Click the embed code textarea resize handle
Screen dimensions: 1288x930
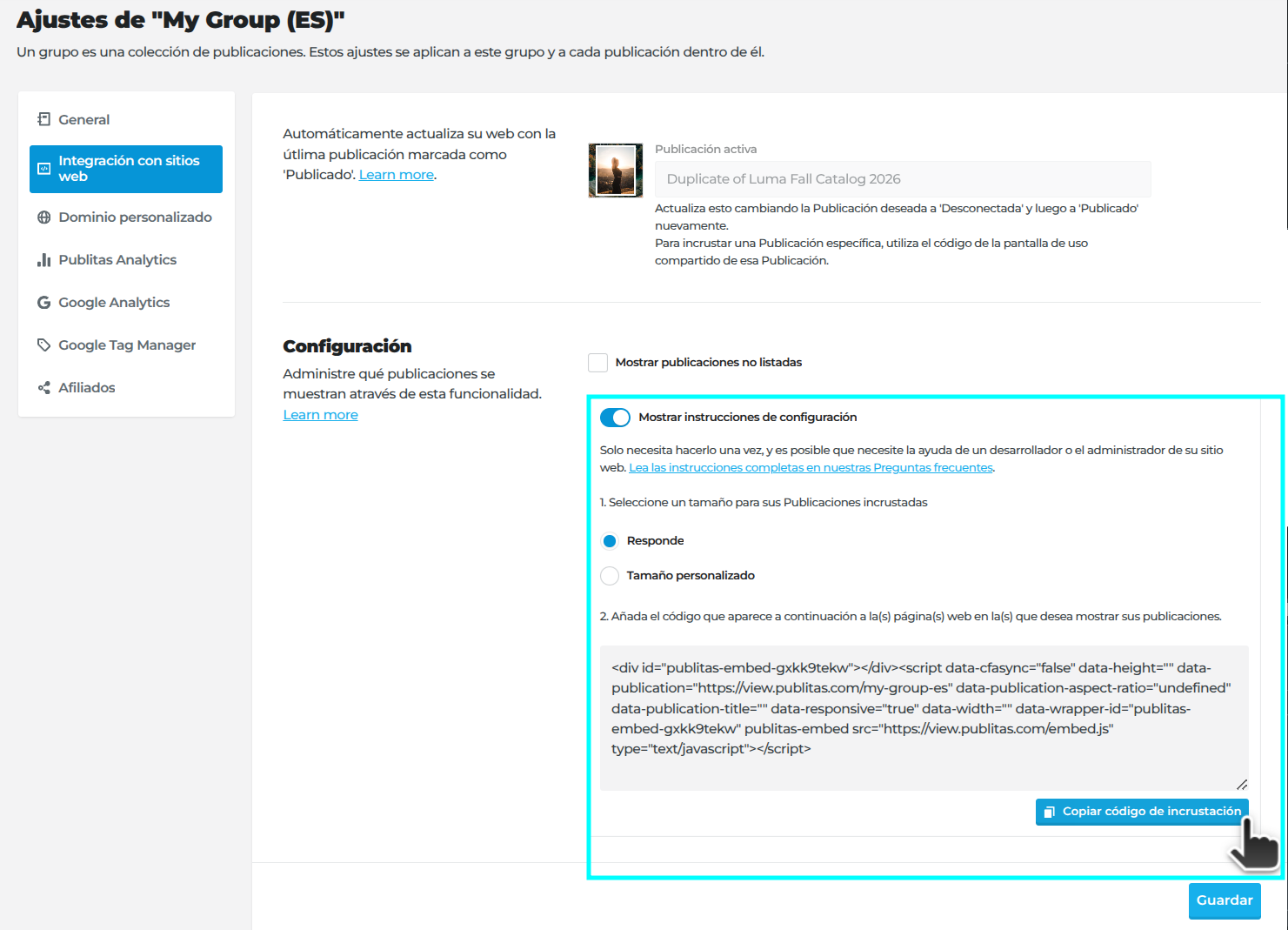click(1242, 784)
